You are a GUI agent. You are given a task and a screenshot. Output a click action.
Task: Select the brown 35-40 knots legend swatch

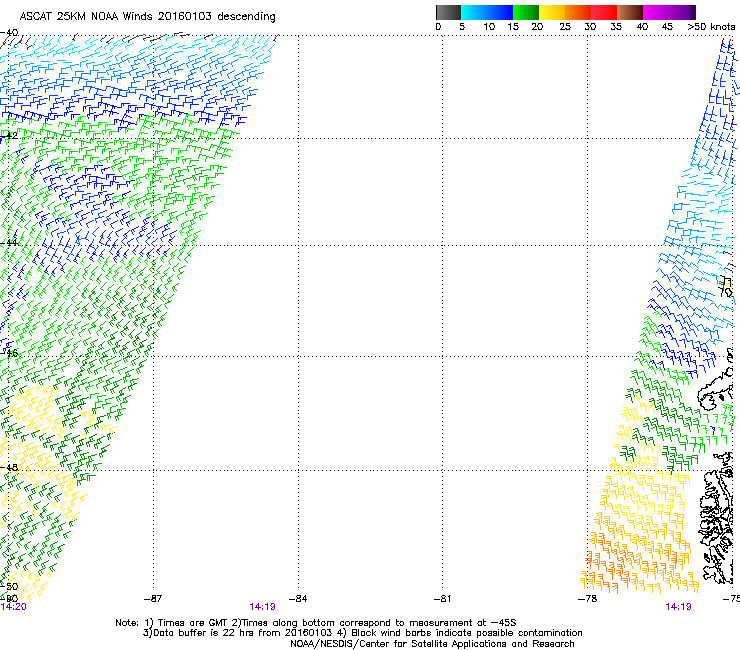(631, 12)
